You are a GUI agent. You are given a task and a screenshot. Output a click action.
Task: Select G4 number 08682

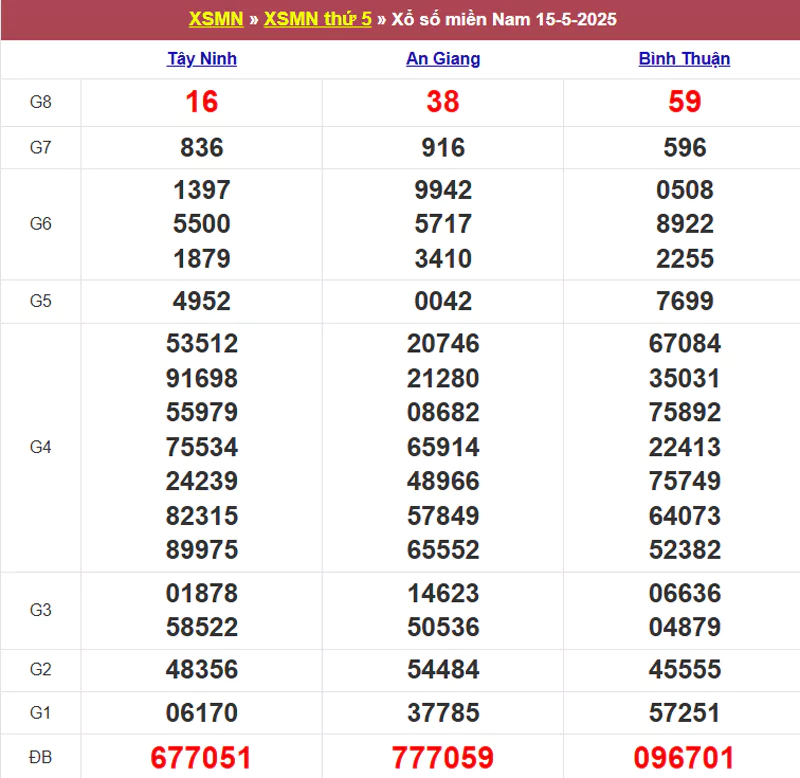(443, 412)
